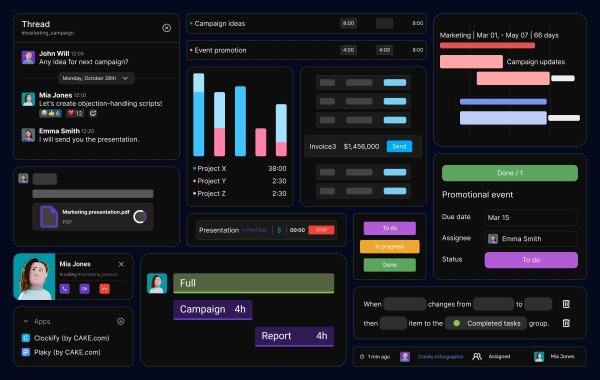
Task: Click the red STOP timer button
Action: tap(321, 230)
